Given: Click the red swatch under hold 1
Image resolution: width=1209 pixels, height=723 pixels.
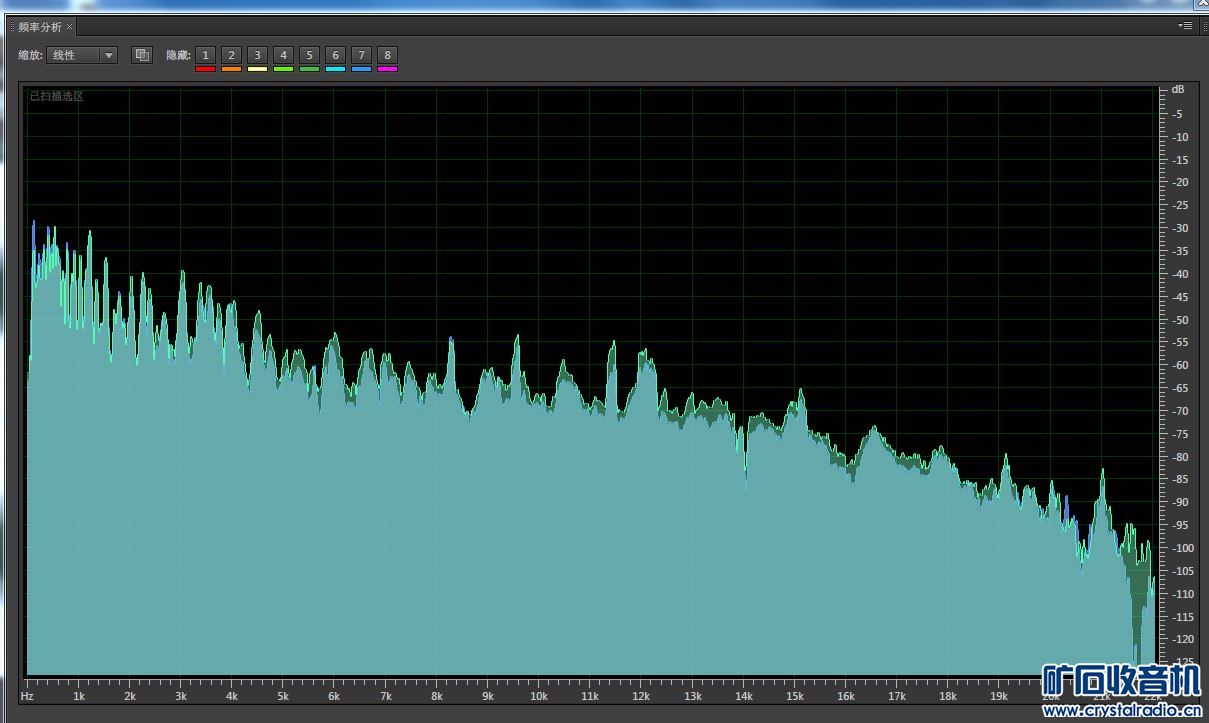Looking at the screenshot, I should pos(205,69).
